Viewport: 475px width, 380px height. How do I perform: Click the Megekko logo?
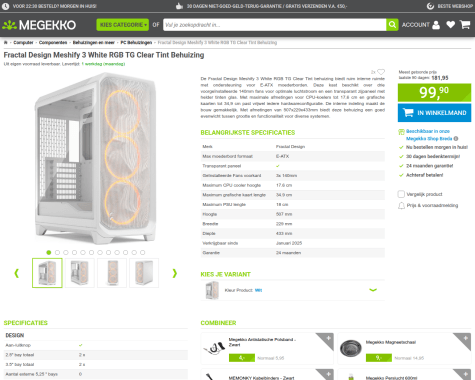pyautogui.click(x=39, y=25)
